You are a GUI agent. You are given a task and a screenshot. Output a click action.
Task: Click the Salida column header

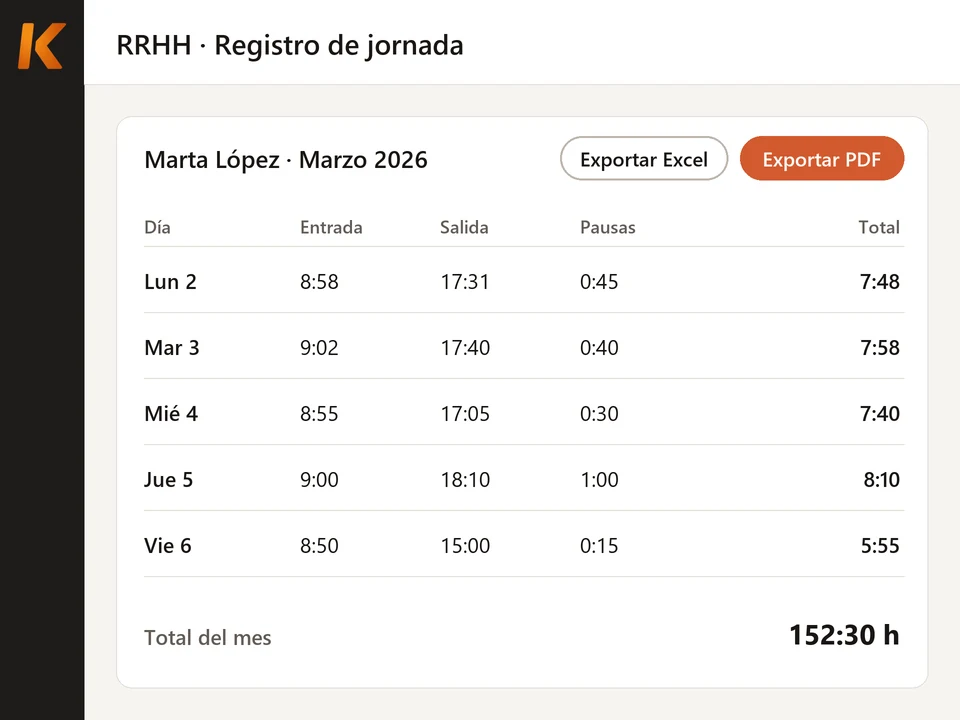pos(464,227)
